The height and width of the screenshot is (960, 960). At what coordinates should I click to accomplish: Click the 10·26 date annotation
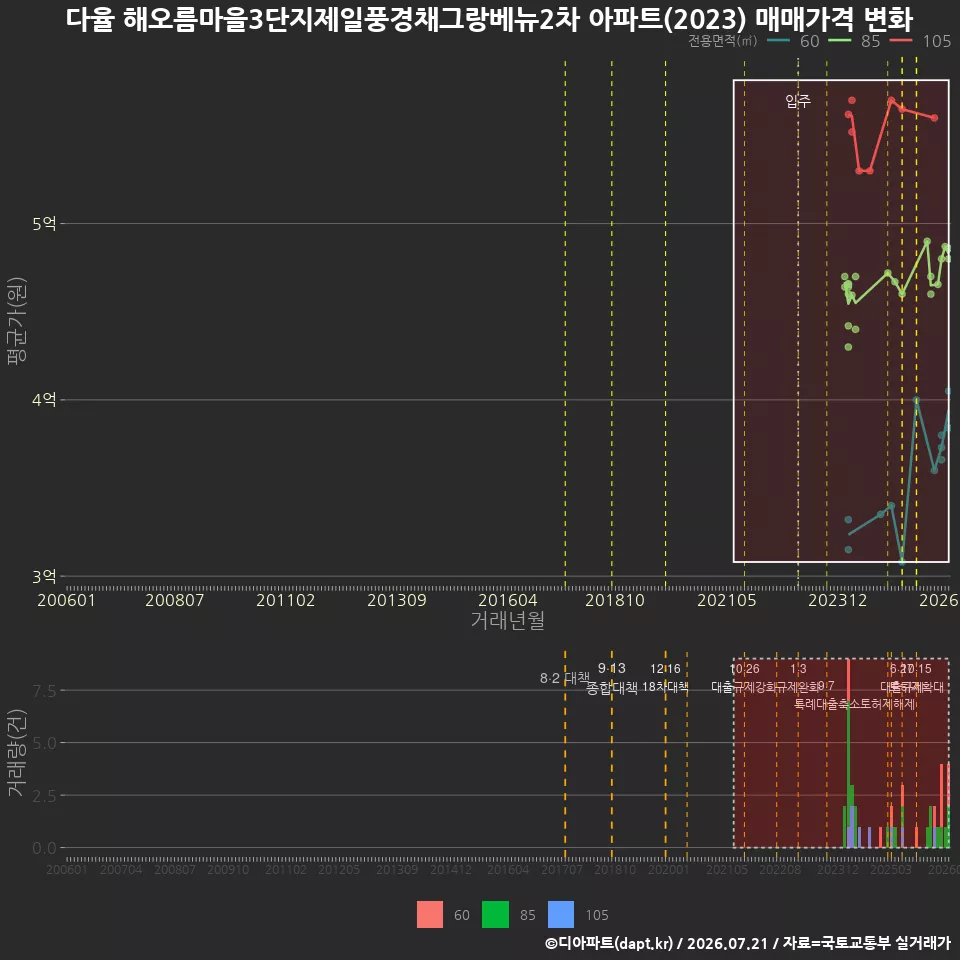[744, 669]
